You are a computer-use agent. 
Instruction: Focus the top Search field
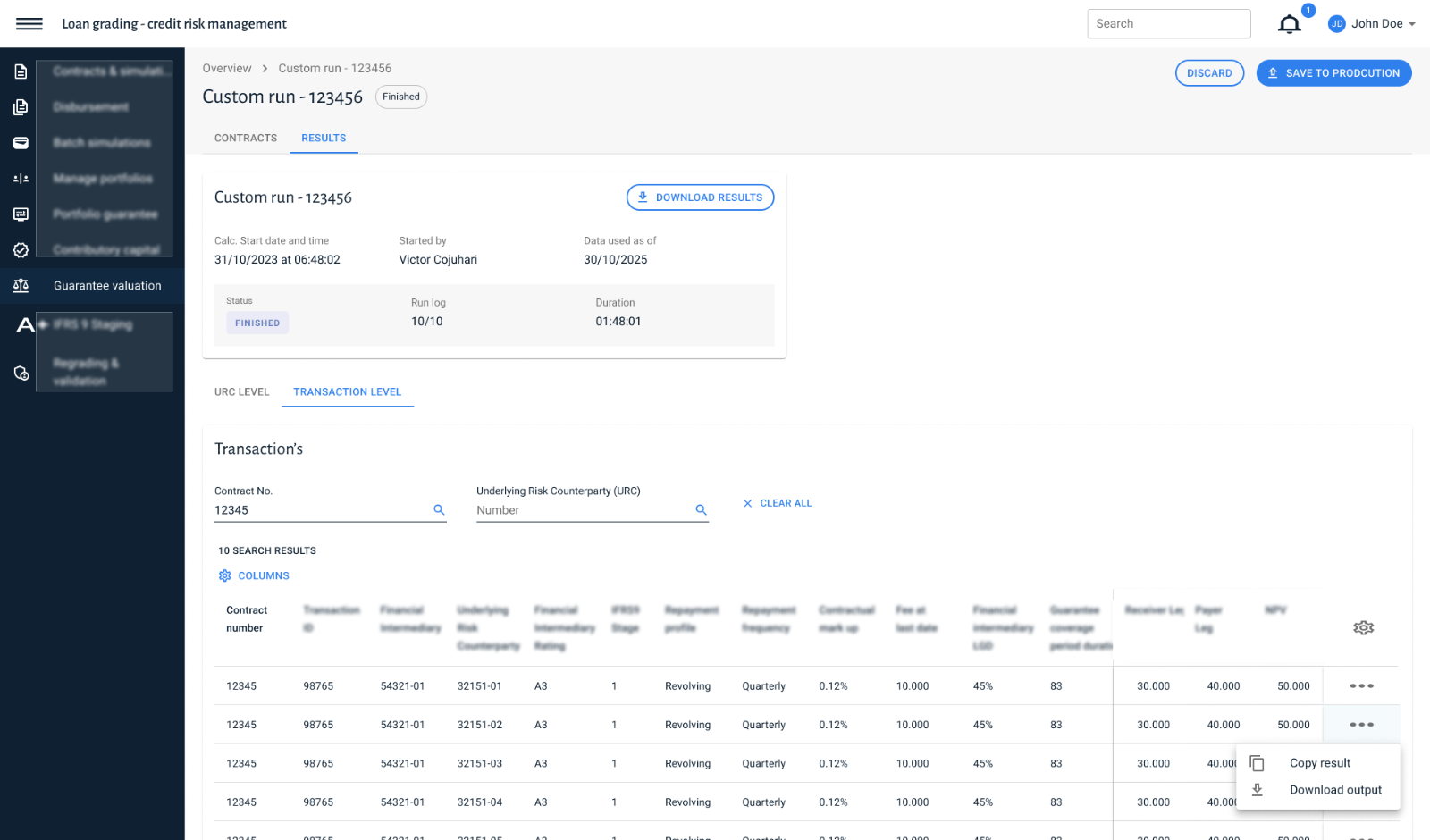click(1169, 24)
